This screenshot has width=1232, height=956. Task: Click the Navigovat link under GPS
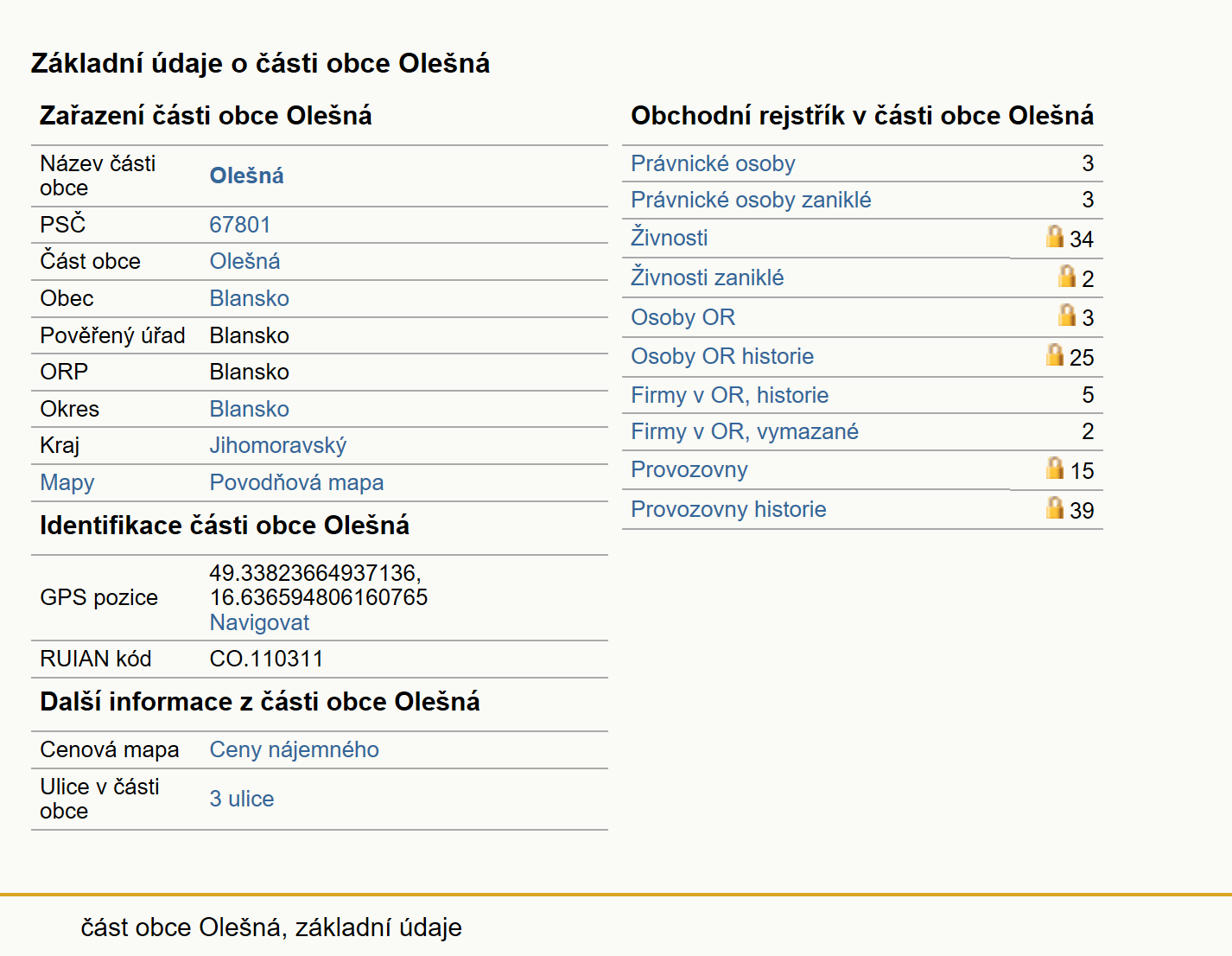point(259,622)
